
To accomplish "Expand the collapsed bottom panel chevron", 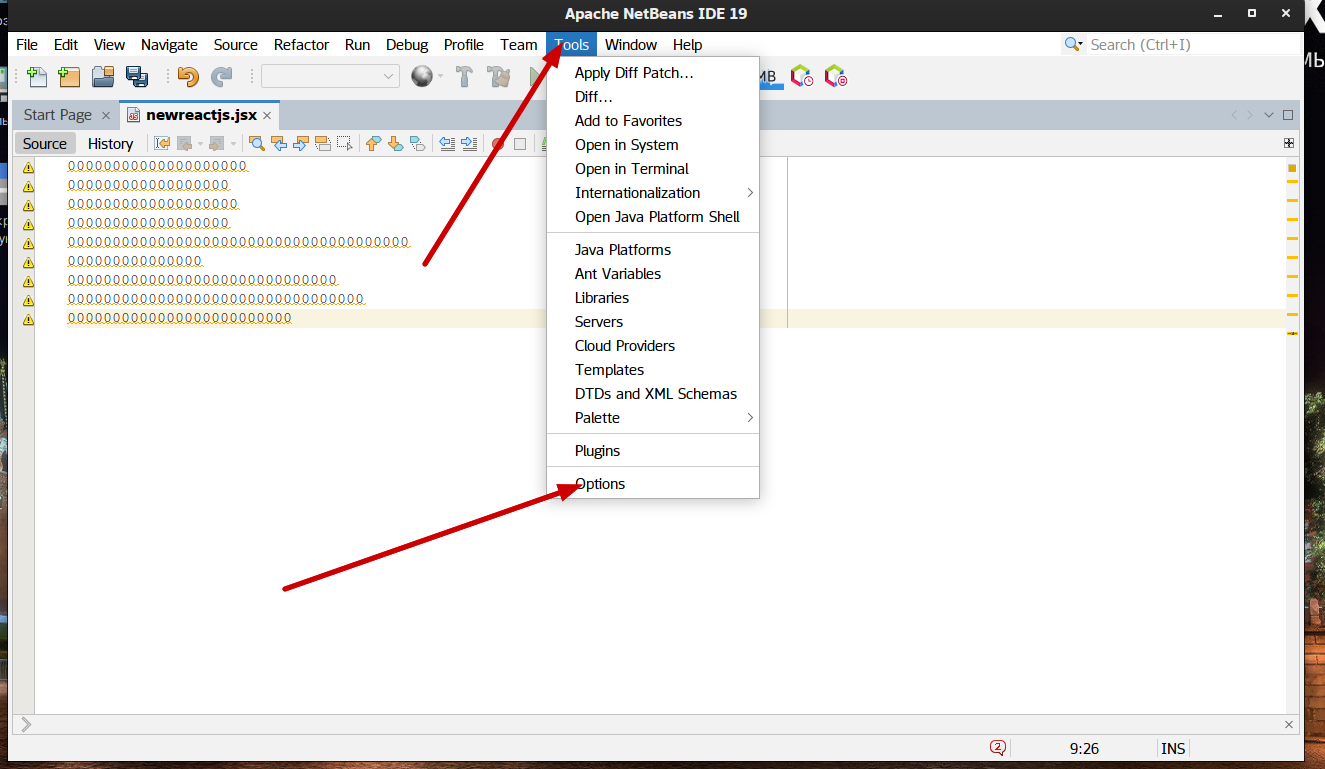I will coord(26,724).
